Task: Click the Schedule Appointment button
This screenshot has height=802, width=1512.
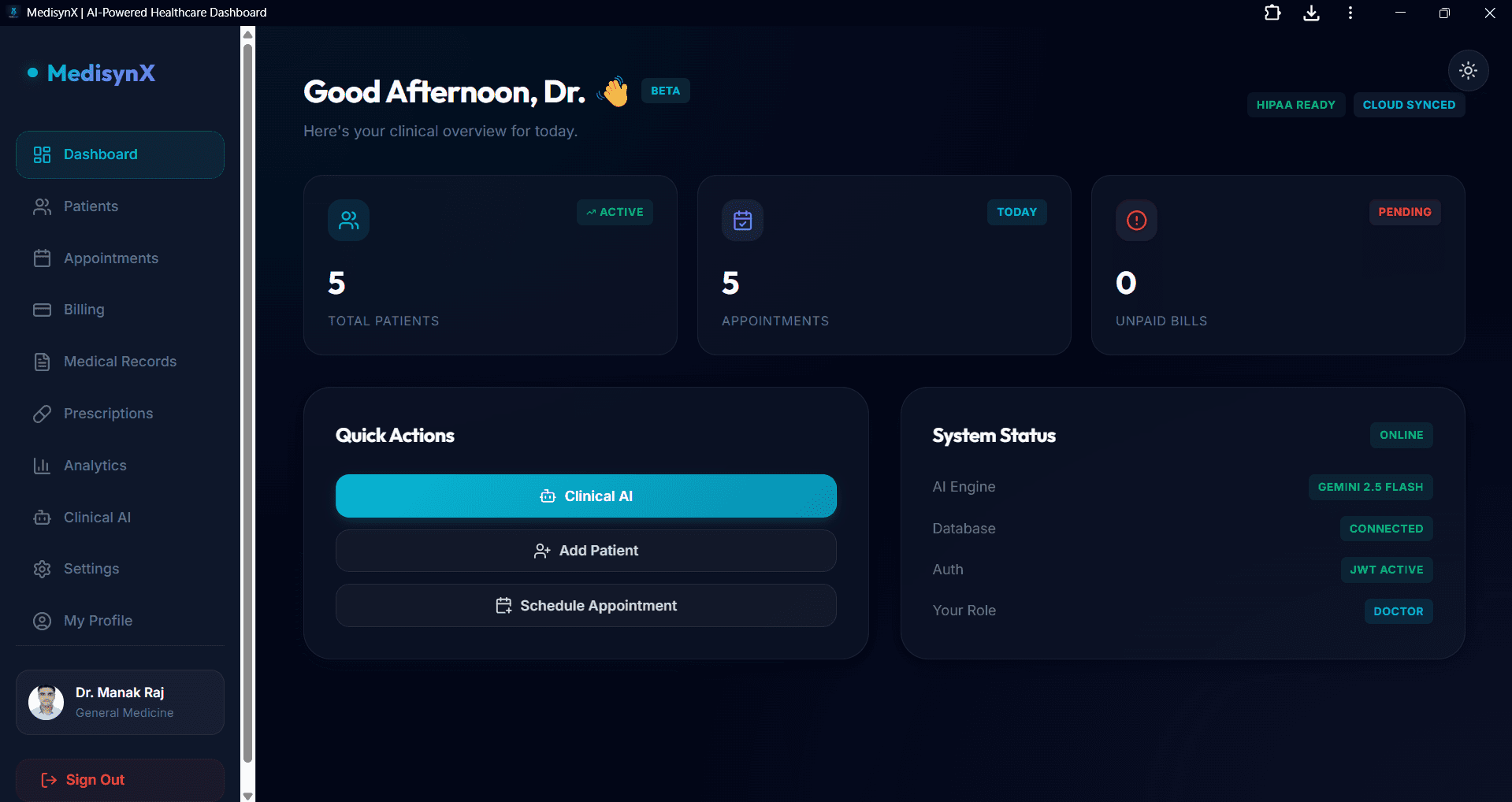Action: pos(585,606)
